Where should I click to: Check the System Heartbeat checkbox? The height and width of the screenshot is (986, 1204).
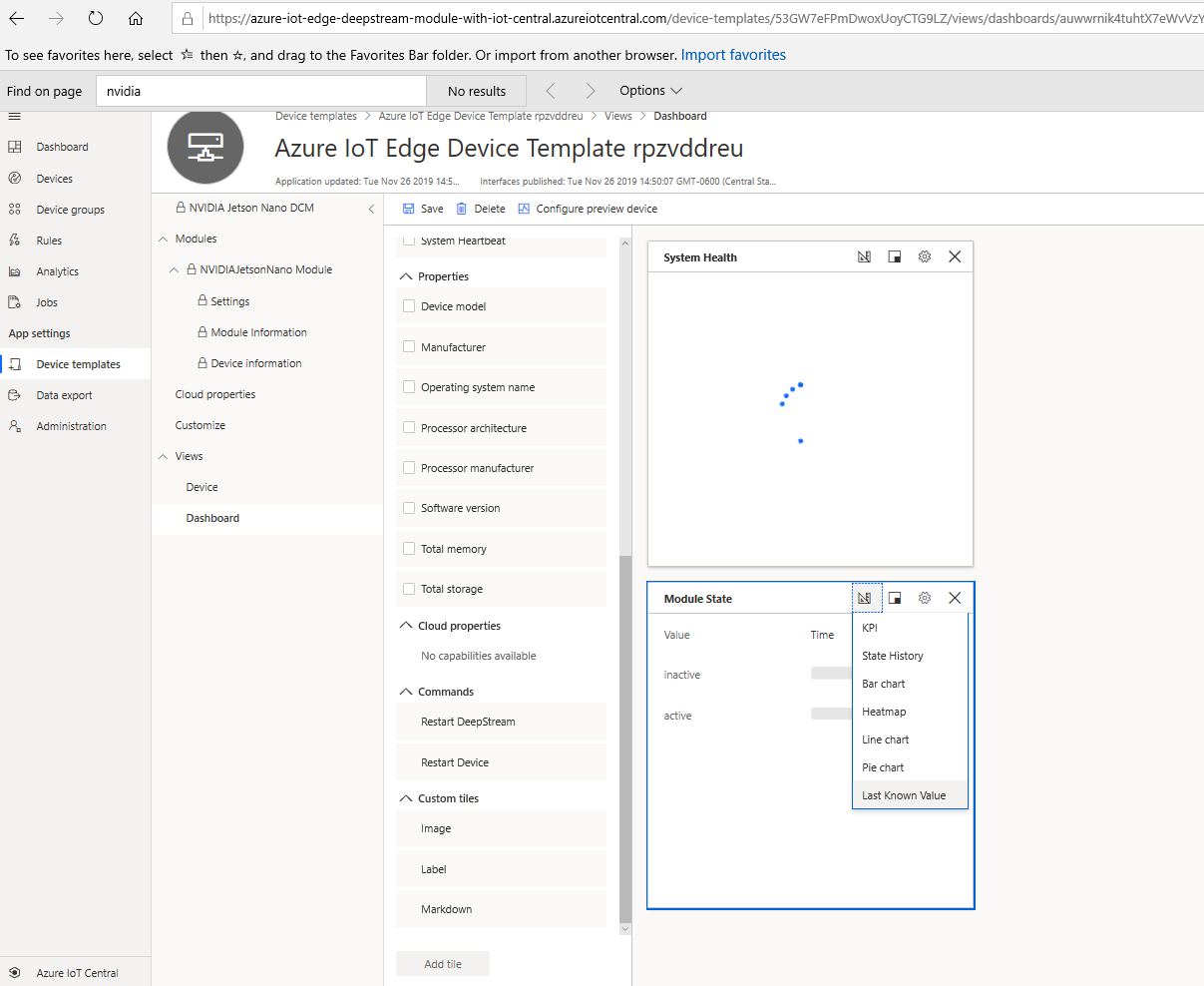[409, 242]
